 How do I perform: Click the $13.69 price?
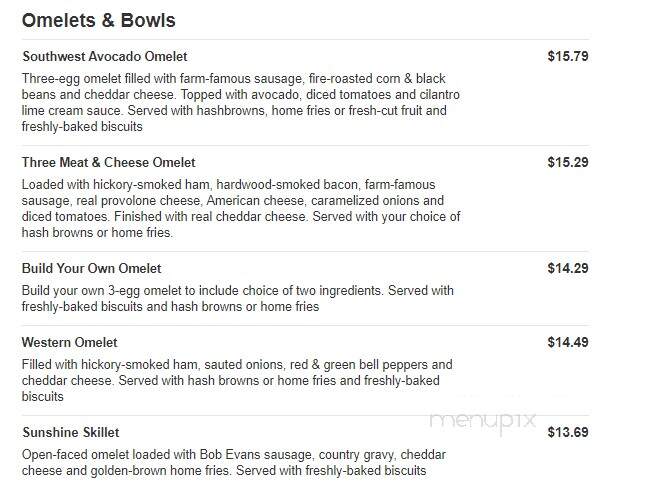(567, 432)
